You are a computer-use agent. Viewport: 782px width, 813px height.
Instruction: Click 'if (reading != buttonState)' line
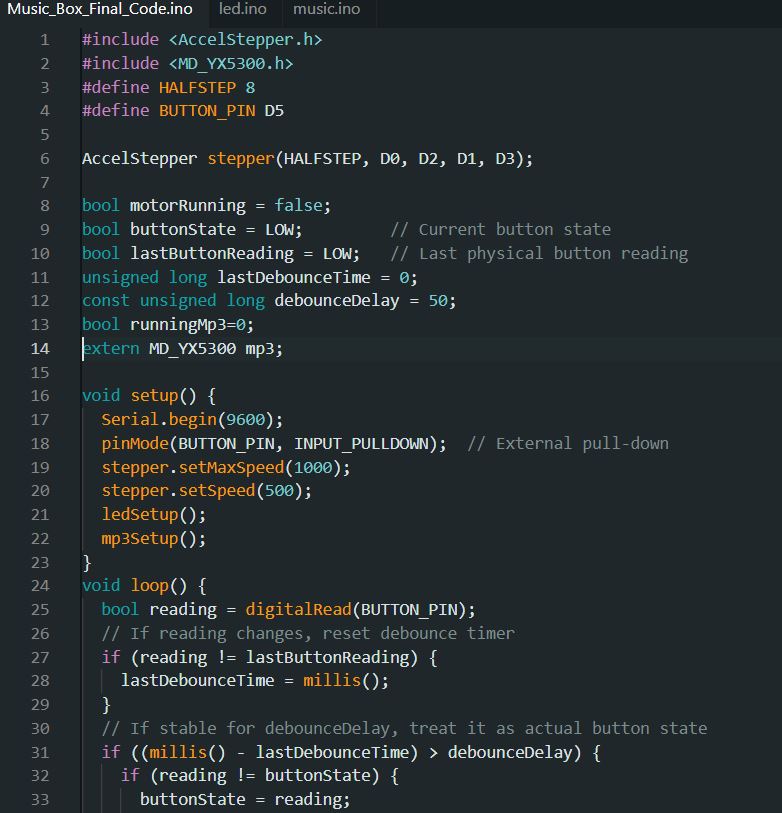click(x=260, y=776)
